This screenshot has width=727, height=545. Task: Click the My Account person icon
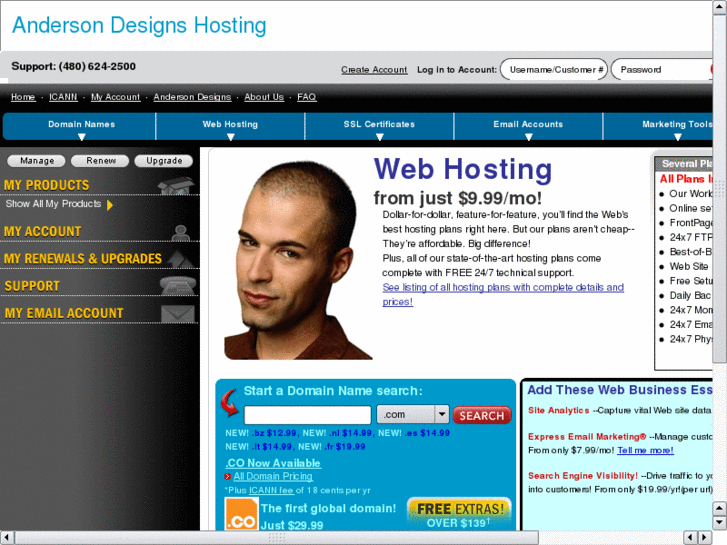[x=180, y=233]
